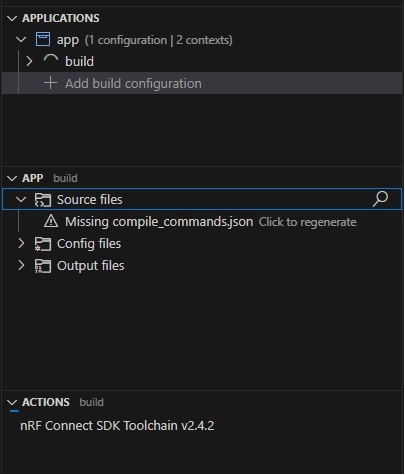Collapse the APP build section

[x=12, y=178]
